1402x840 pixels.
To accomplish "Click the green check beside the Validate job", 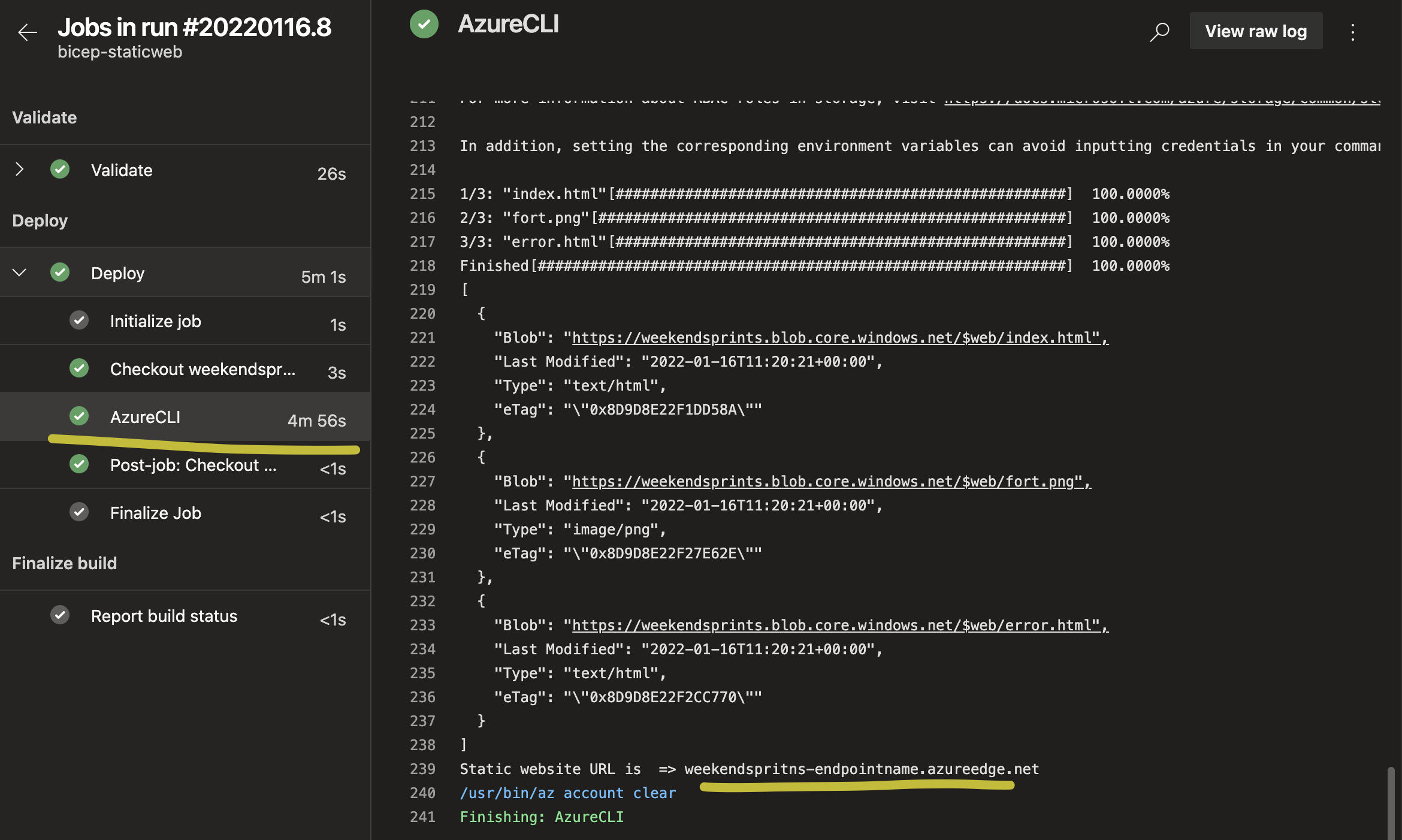I will pos(60,170).
